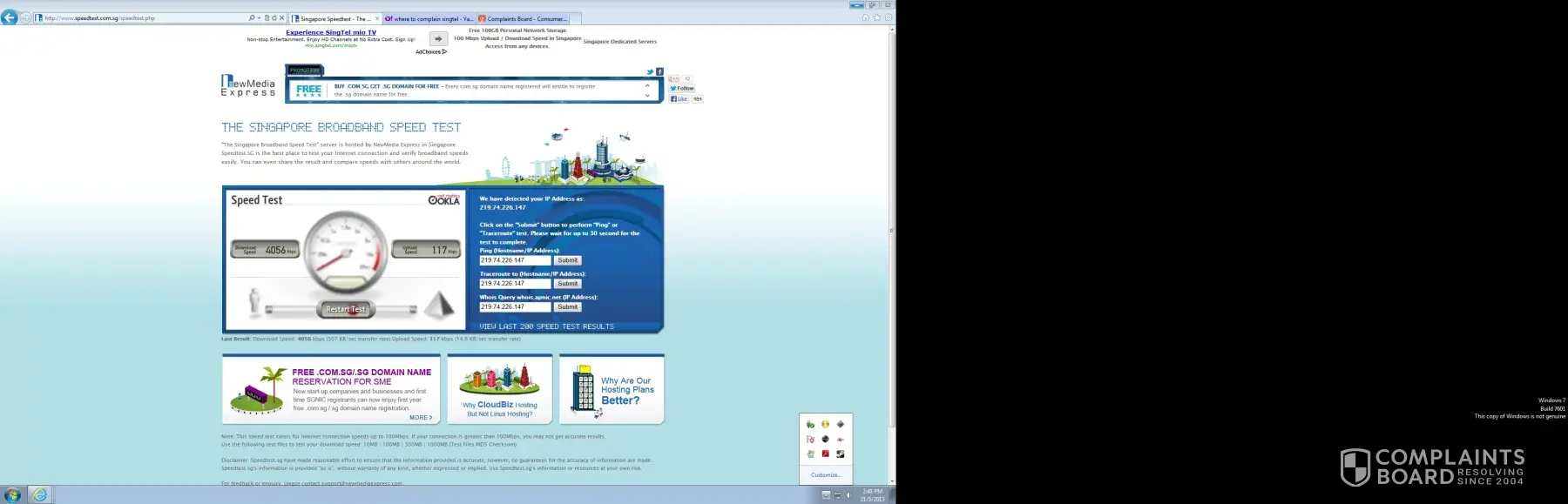Click the Ookla logo in Speed Test

(x=444, y=199)
